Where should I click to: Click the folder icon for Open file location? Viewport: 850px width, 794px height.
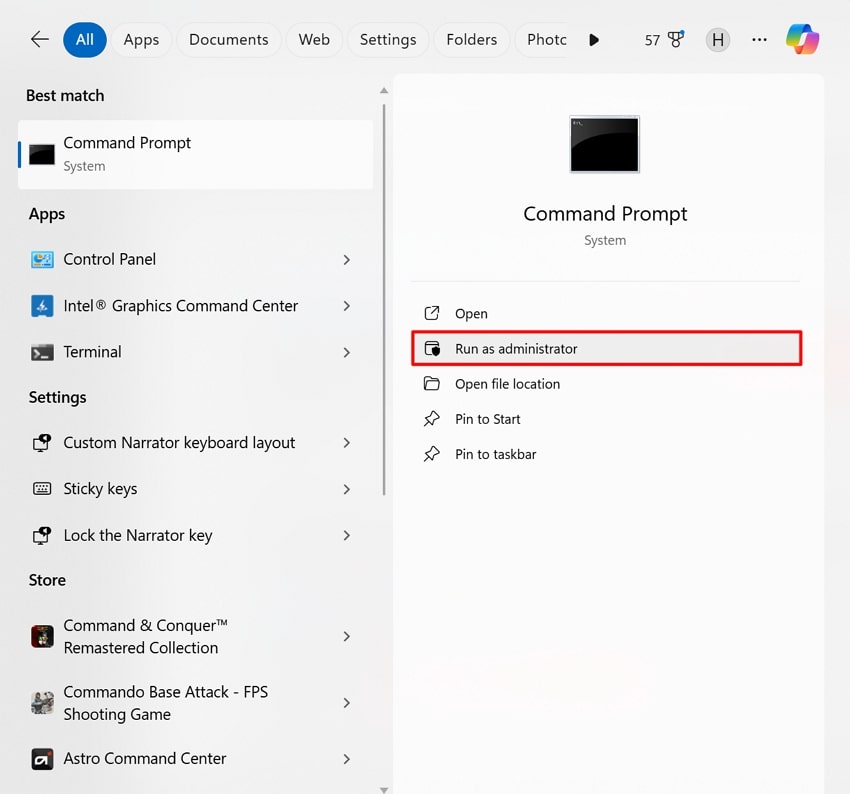pos(432,384)
